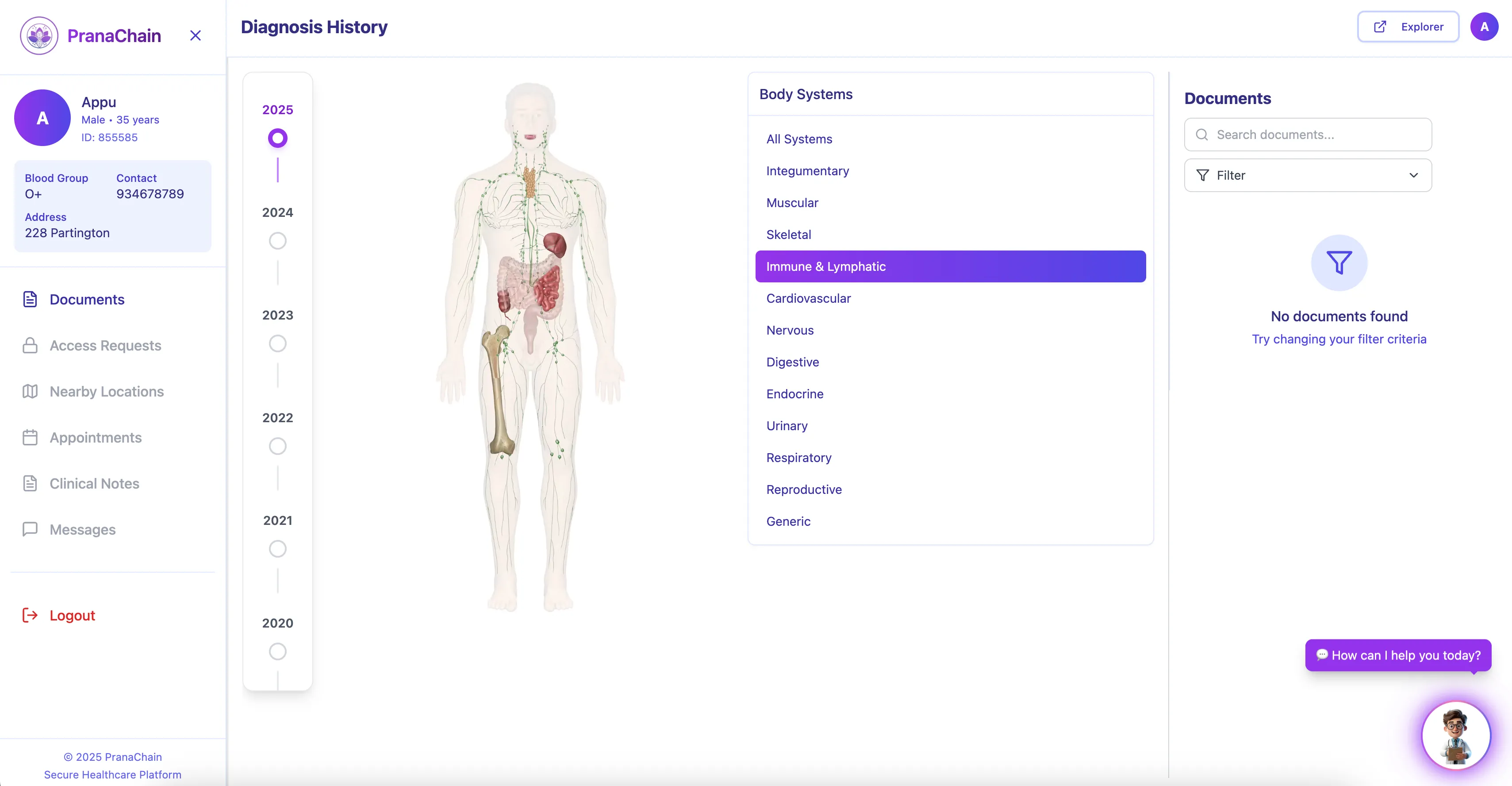This screenshot has height=786, width=1512.
Task: Click the Filter dropdown chevron arrow
Action: (1413, 175)
